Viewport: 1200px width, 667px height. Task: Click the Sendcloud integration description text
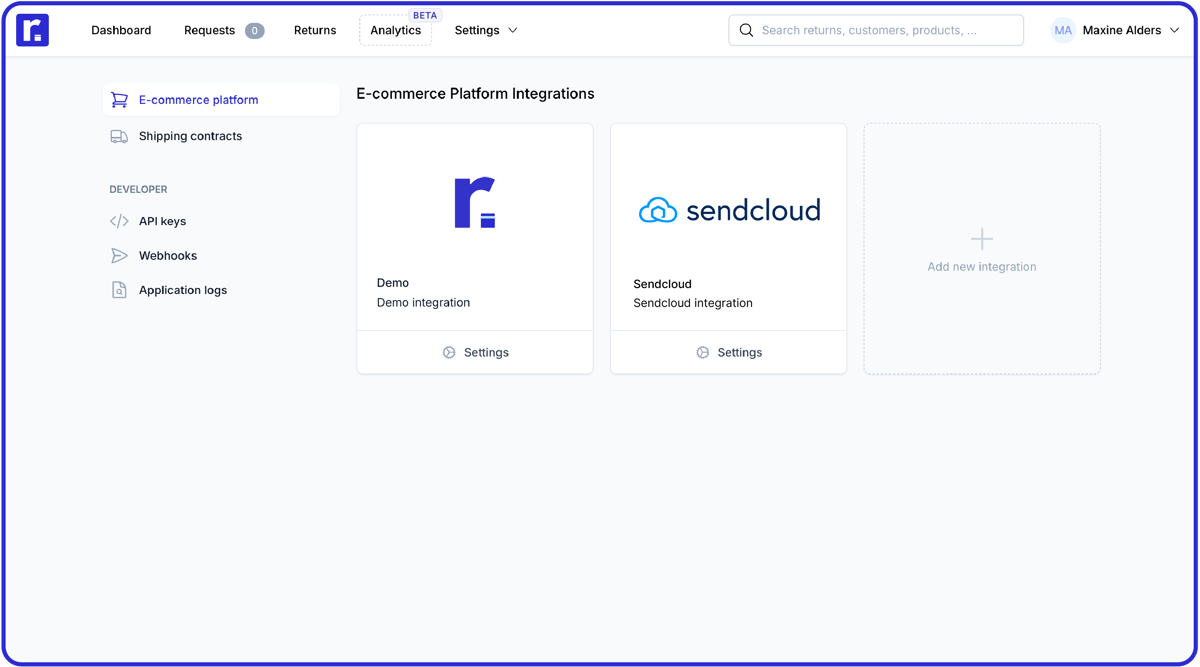tap(693, 303)
